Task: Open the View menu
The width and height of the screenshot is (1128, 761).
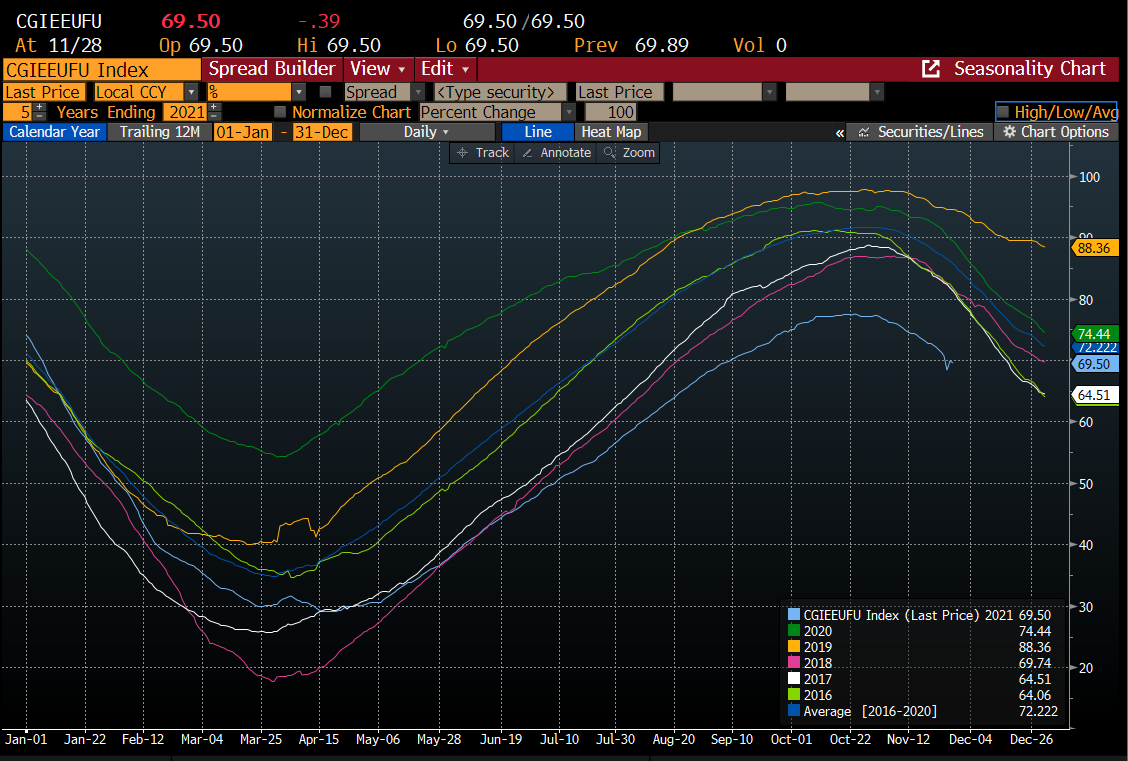Action: (x=377, y=69)
